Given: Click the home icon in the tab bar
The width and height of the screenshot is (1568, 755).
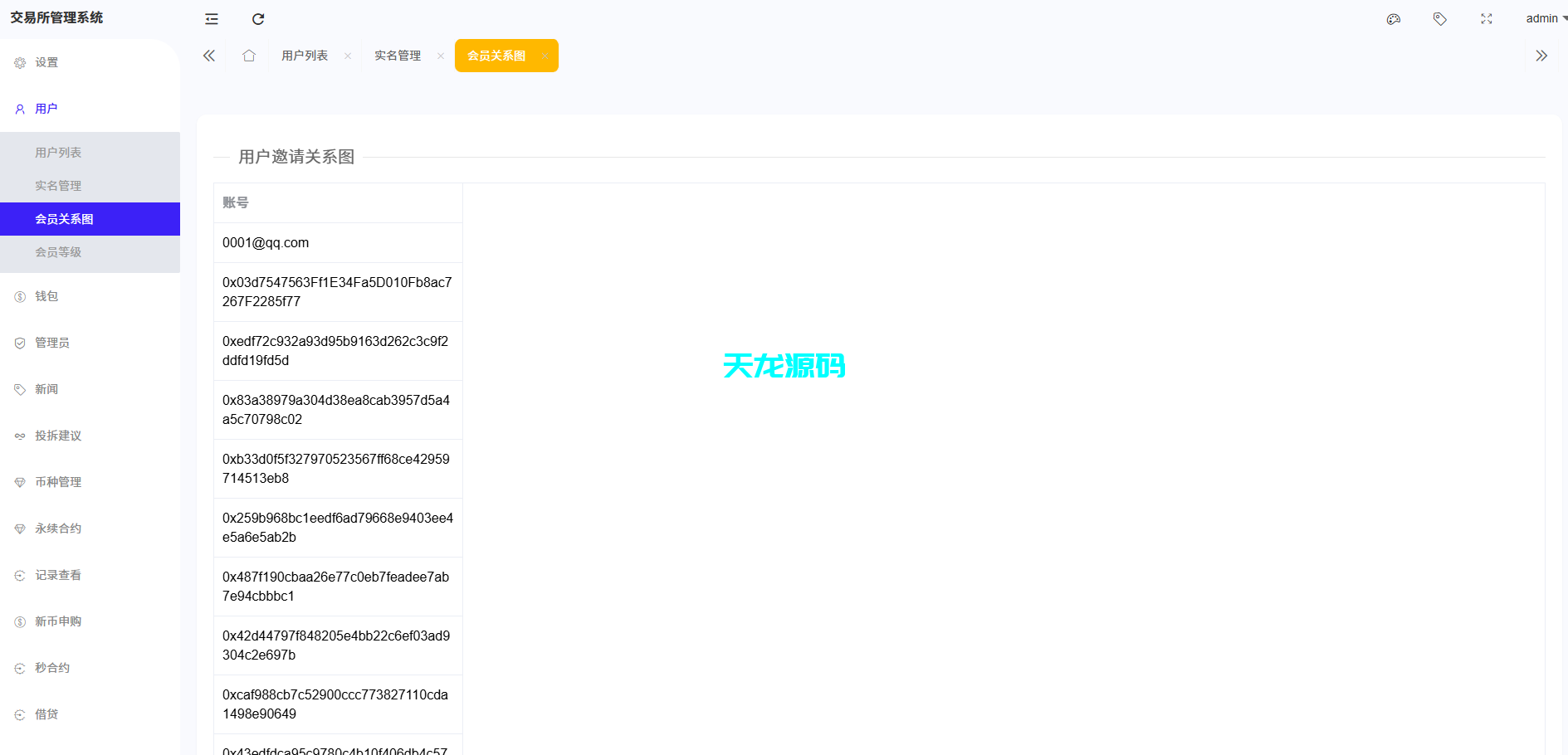Looking at the screenshot, I should [248, 55].
